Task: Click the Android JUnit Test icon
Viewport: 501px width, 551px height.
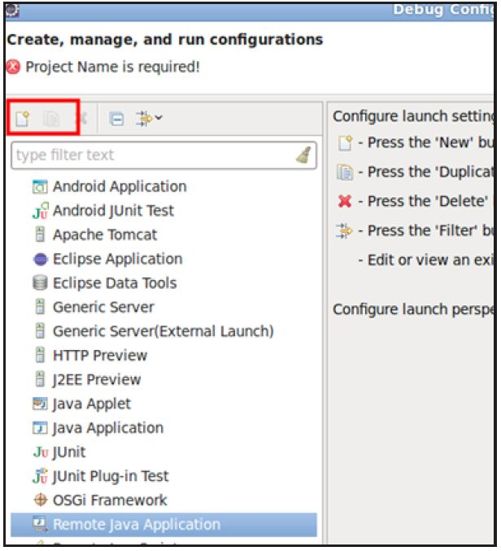Action: coord(40,211)
